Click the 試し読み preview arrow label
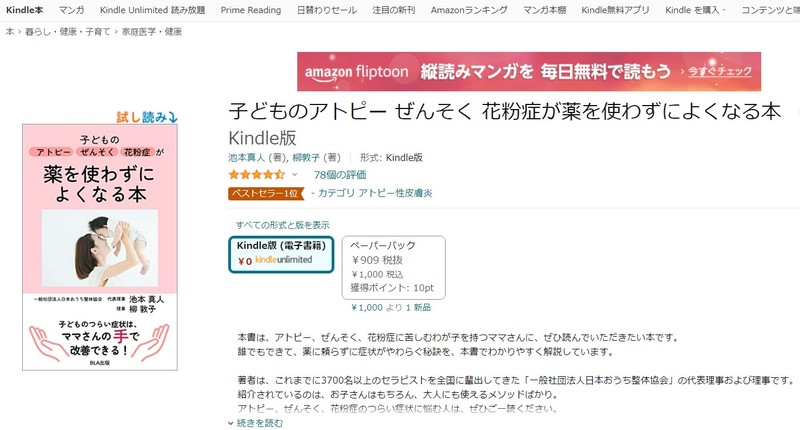 pyautogui.click(x=147, y=117)
